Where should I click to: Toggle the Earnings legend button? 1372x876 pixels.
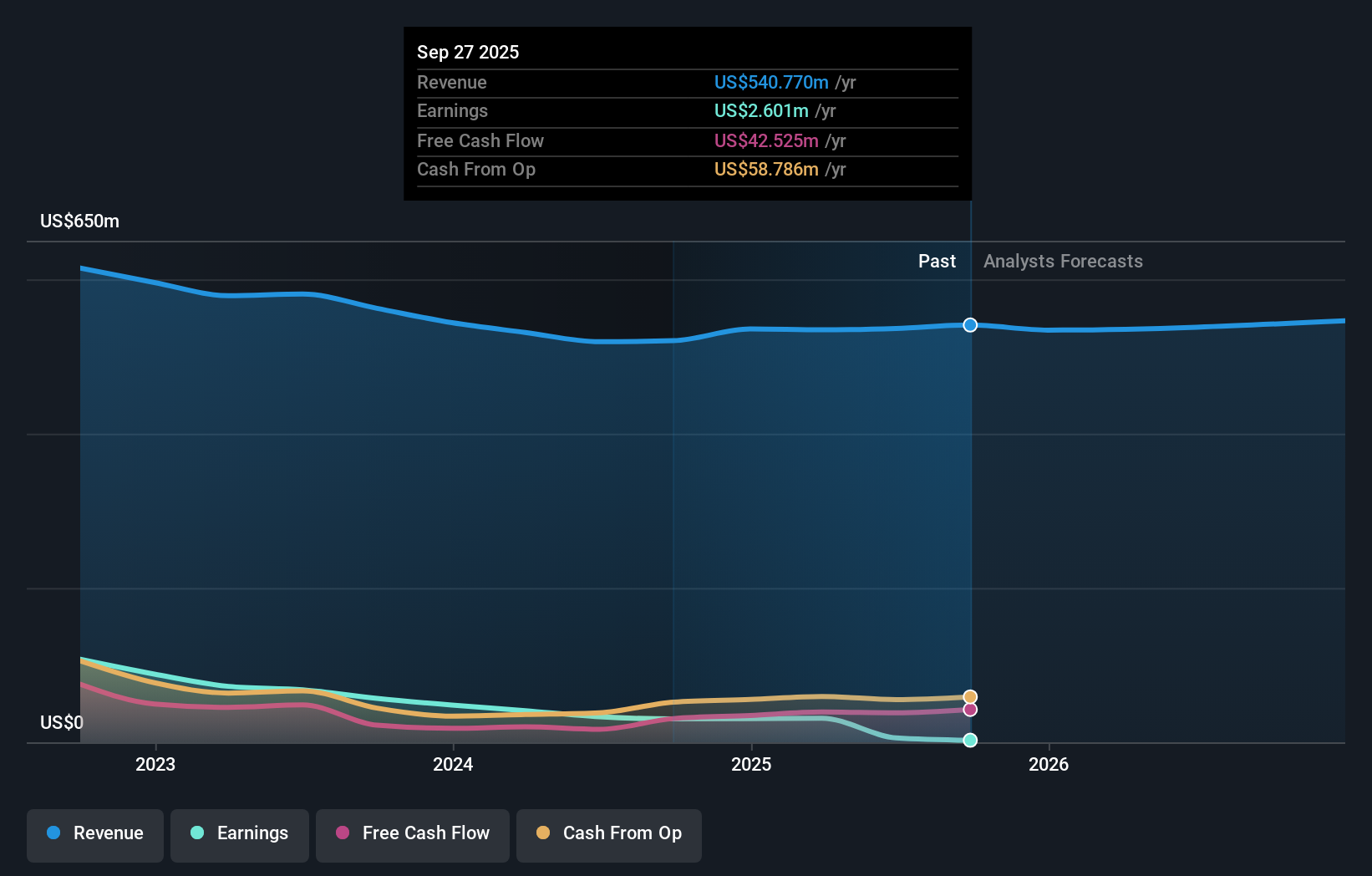coord(240,835)
